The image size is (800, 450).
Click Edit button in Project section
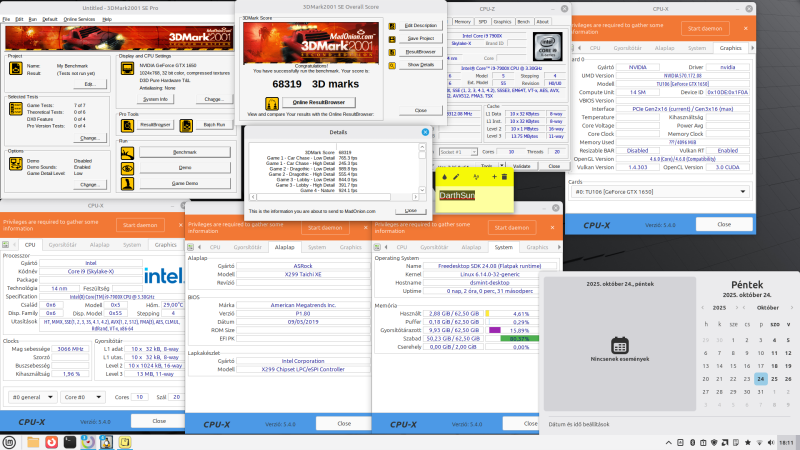click(x=90, y=84)
